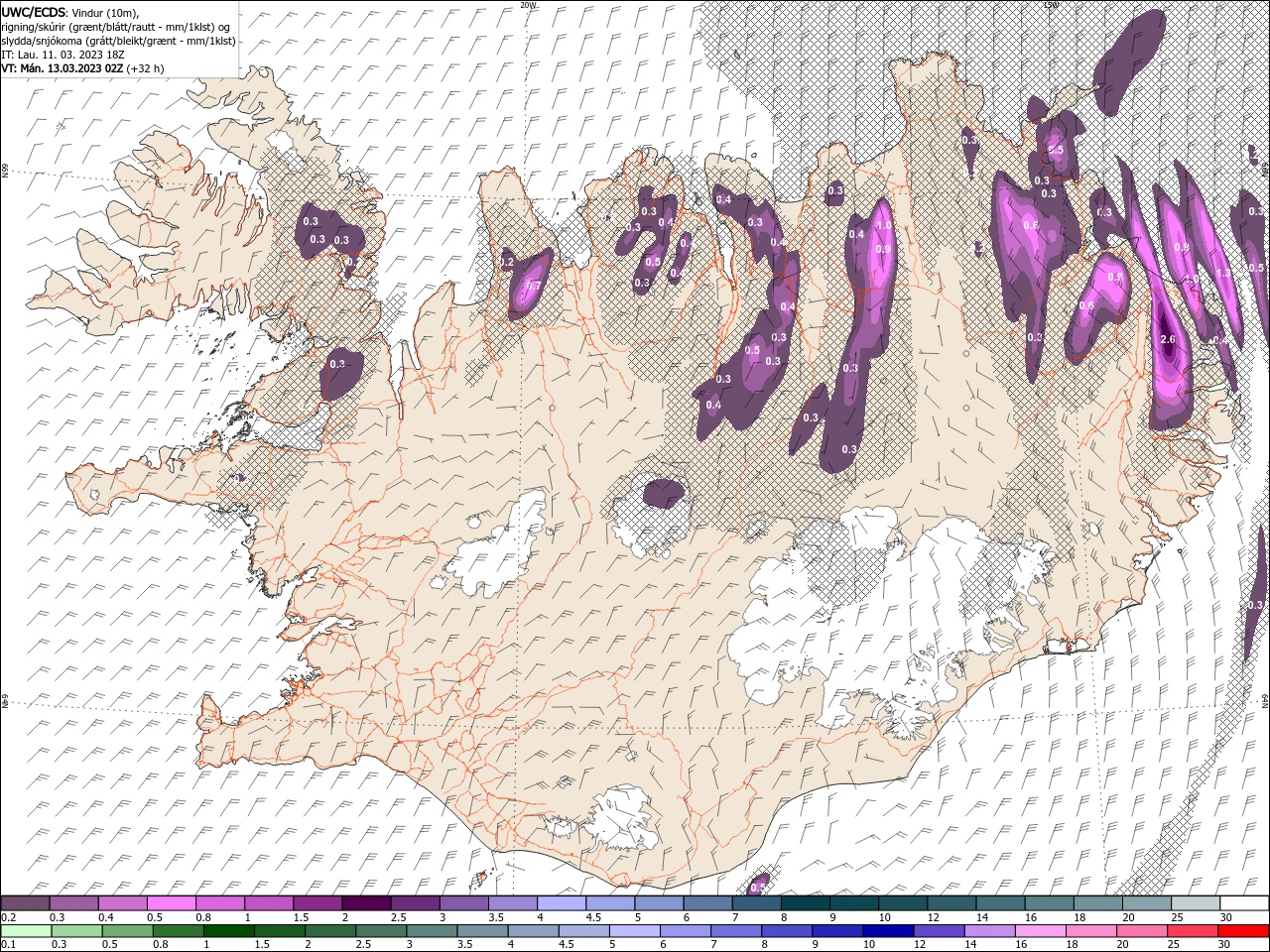
Task: Click the 1.3 value label near the east coast
Action: point(1223,274)
